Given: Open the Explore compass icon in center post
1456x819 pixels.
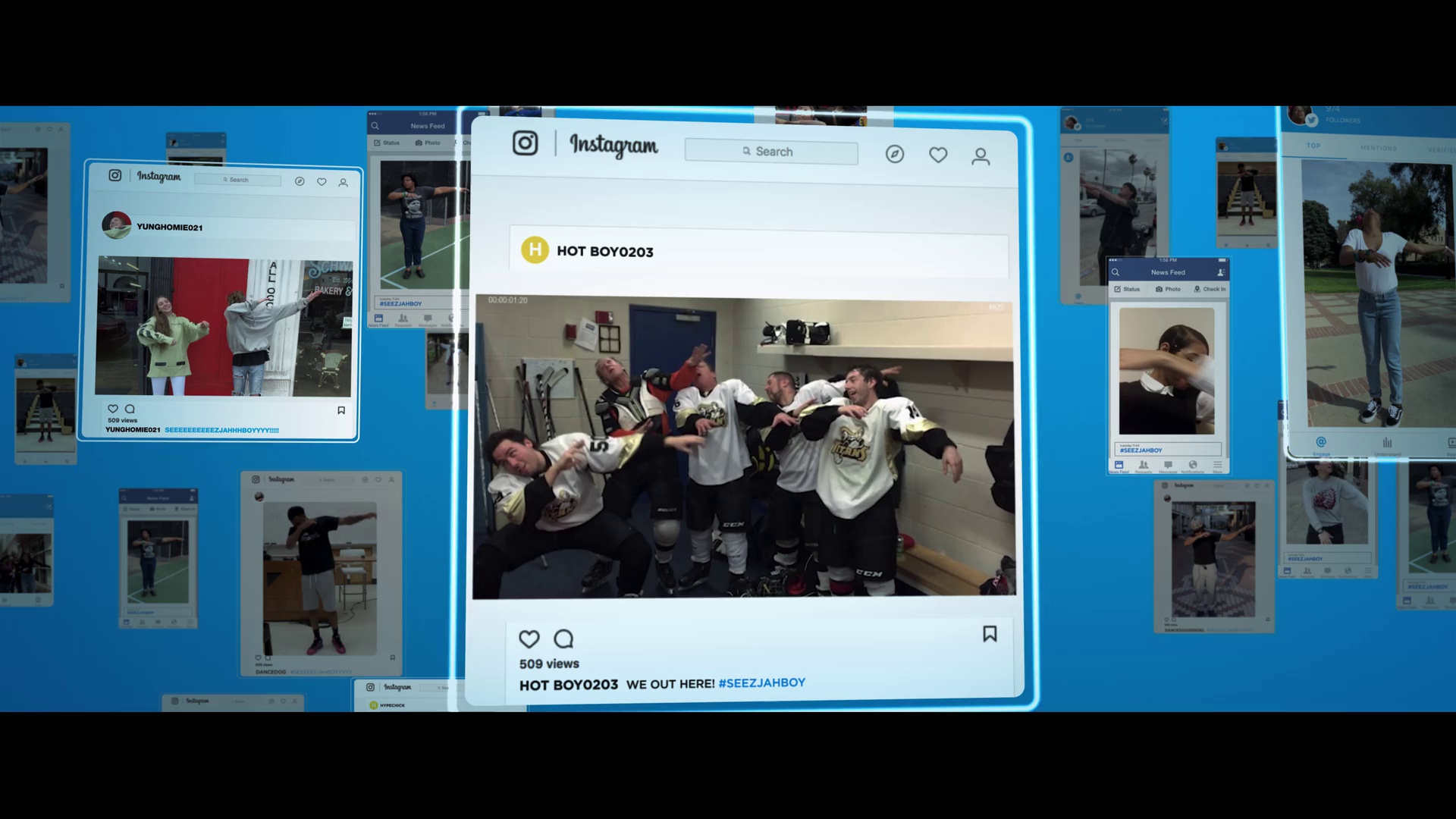Looking at the screenshot, I should [895, 155].
